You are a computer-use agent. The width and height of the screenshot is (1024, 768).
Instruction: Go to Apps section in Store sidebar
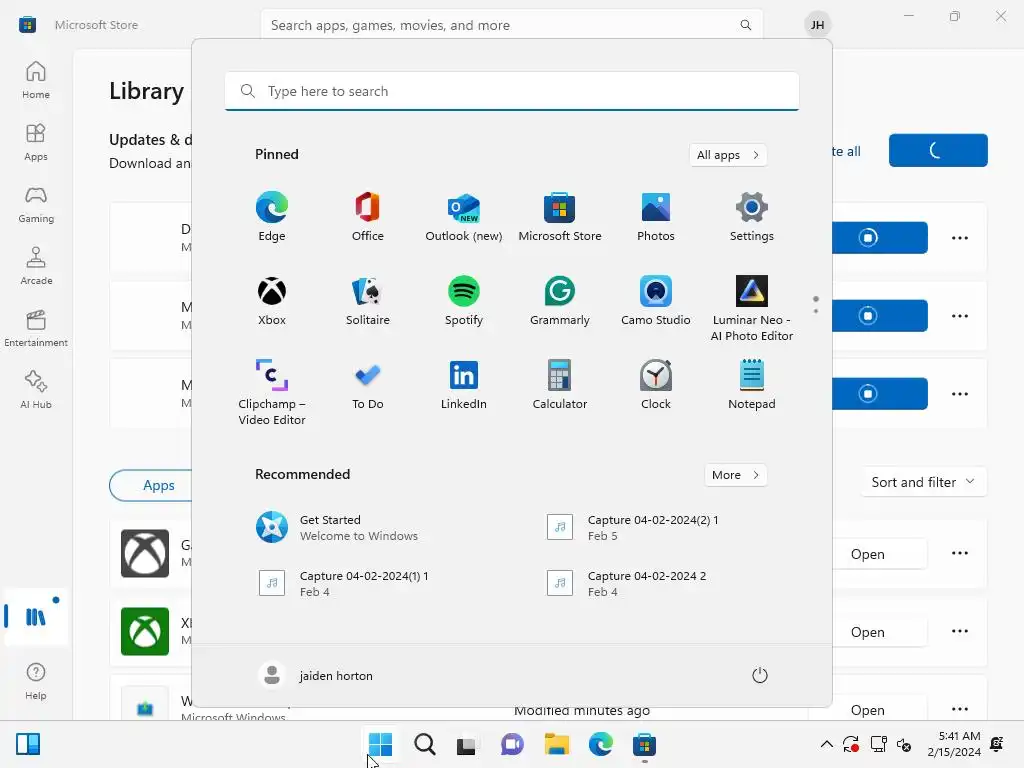coord(36,142)
